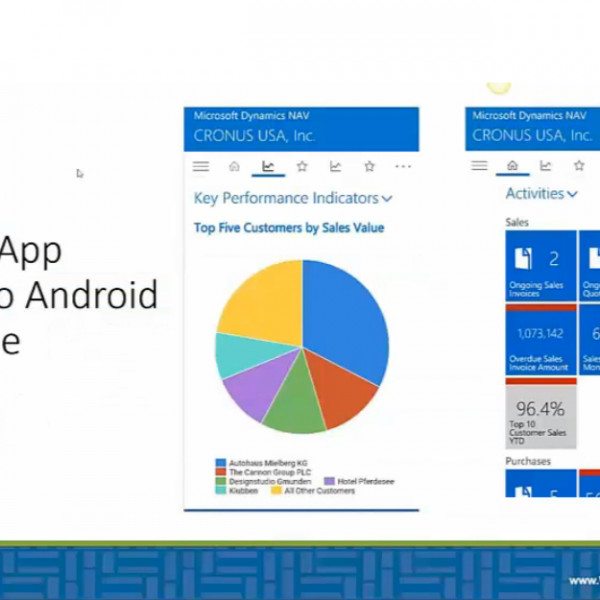This screenshot has height=600, width=600.
Task: Click the 1,073,142 overdue amount value
Action: click(x=540, y=334)
